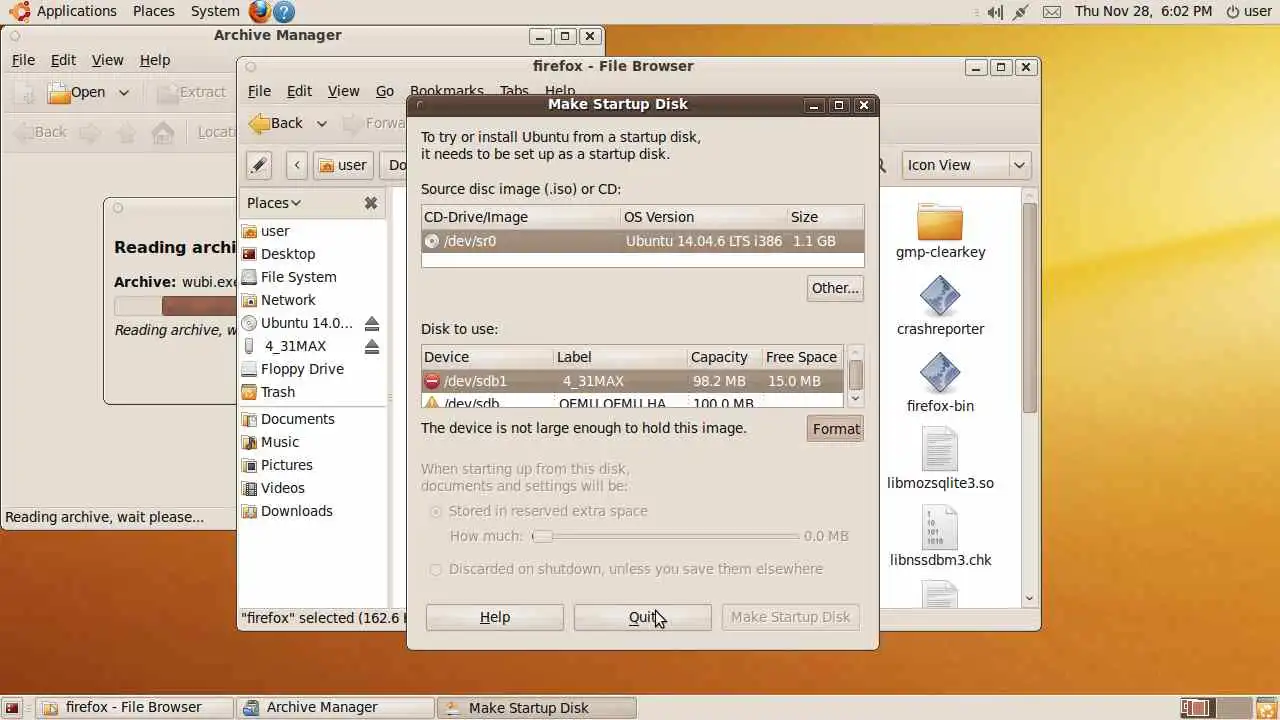This screenshot has width=1280, height=720.
Task: Select the crashreporter executable icon
Action: (940, 298)
